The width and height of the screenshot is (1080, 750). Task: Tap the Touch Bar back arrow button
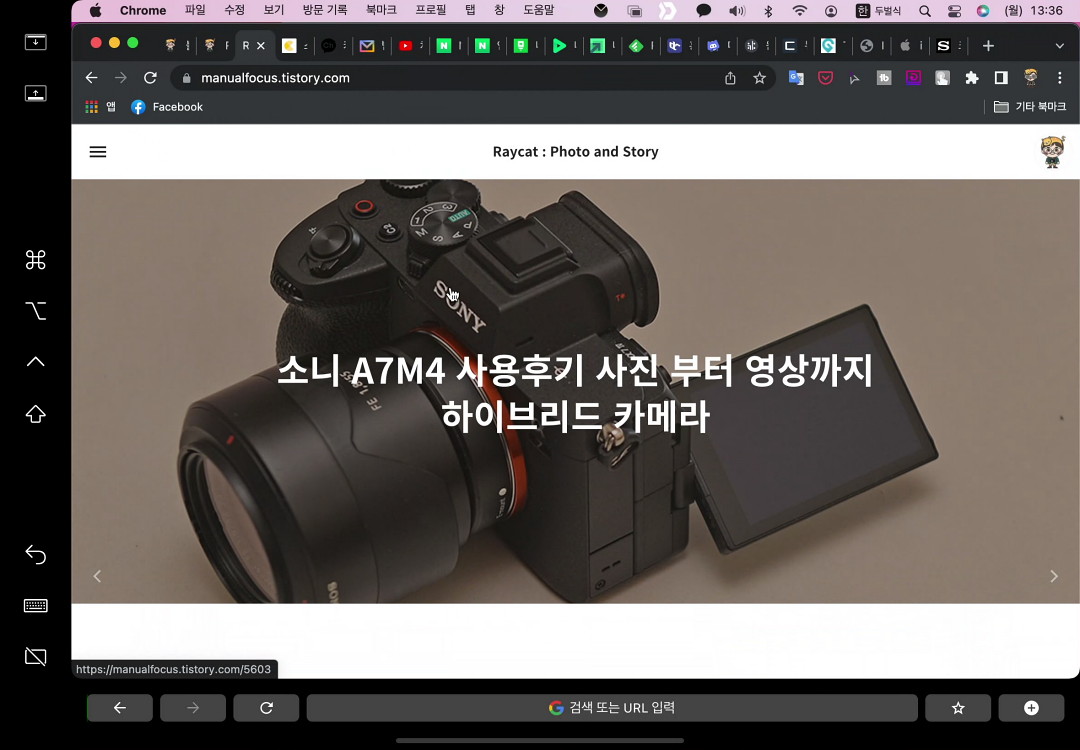pyautogui.click(x=120, y=708)
